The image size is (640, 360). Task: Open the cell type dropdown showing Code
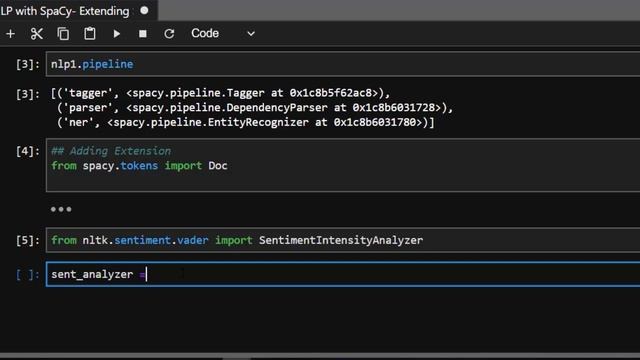point(223,33)
